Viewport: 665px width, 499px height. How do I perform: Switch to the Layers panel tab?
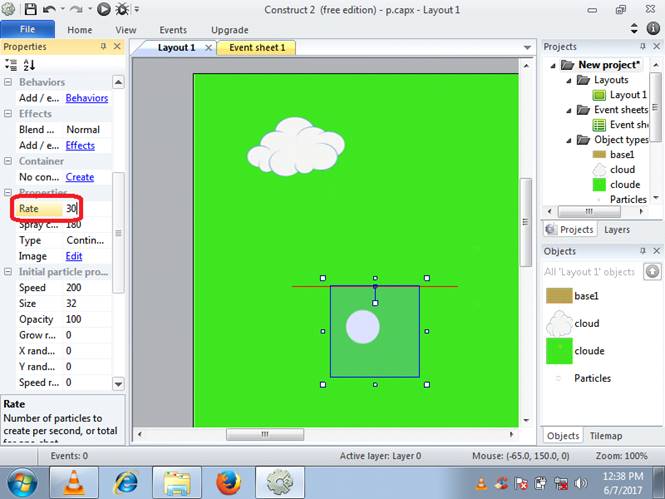point(617,229)
